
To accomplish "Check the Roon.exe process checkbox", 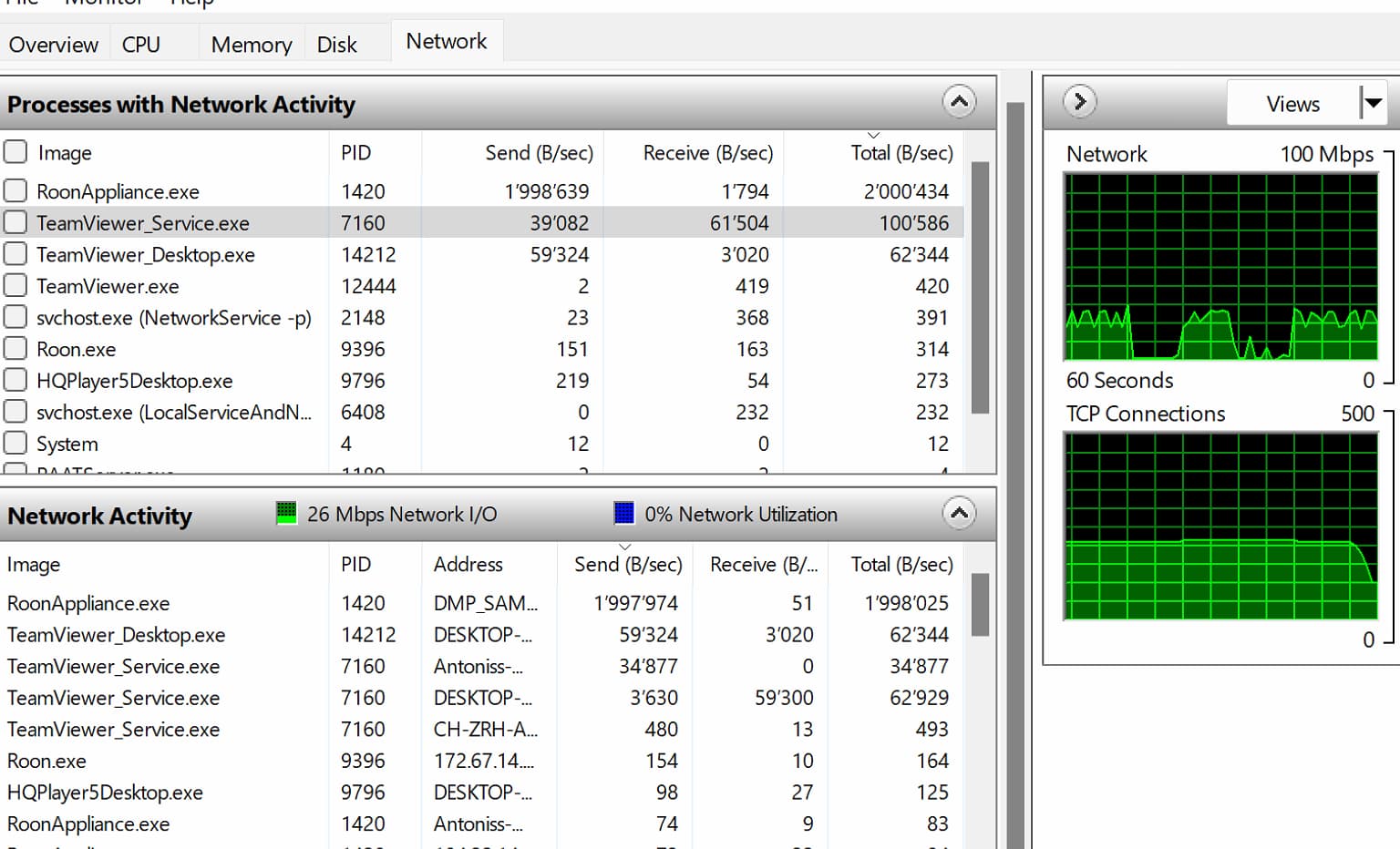I will click(15, 348).
